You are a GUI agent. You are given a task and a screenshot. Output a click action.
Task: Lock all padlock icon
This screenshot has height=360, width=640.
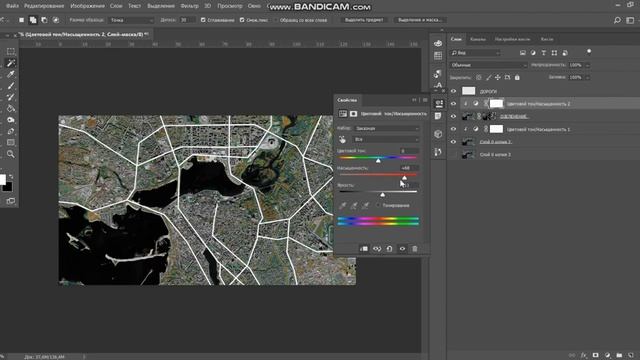(x=517, y=77)
